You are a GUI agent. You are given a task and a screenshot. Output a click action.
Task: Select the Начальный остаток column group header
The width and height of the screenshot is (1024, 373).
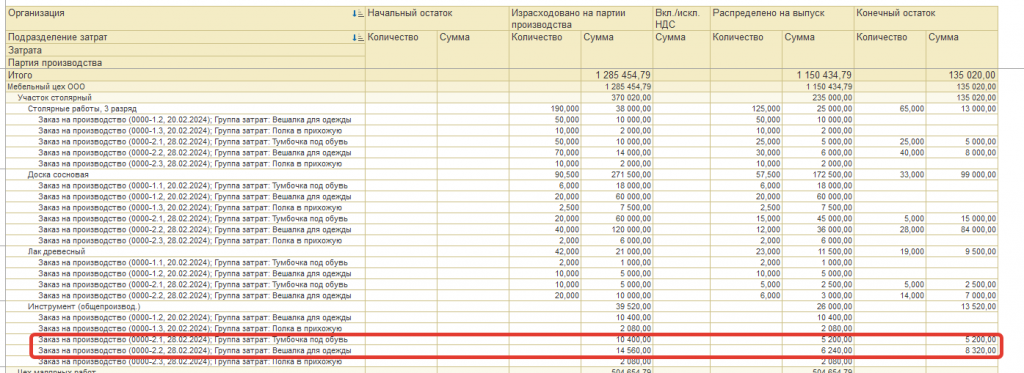[437, 18]
